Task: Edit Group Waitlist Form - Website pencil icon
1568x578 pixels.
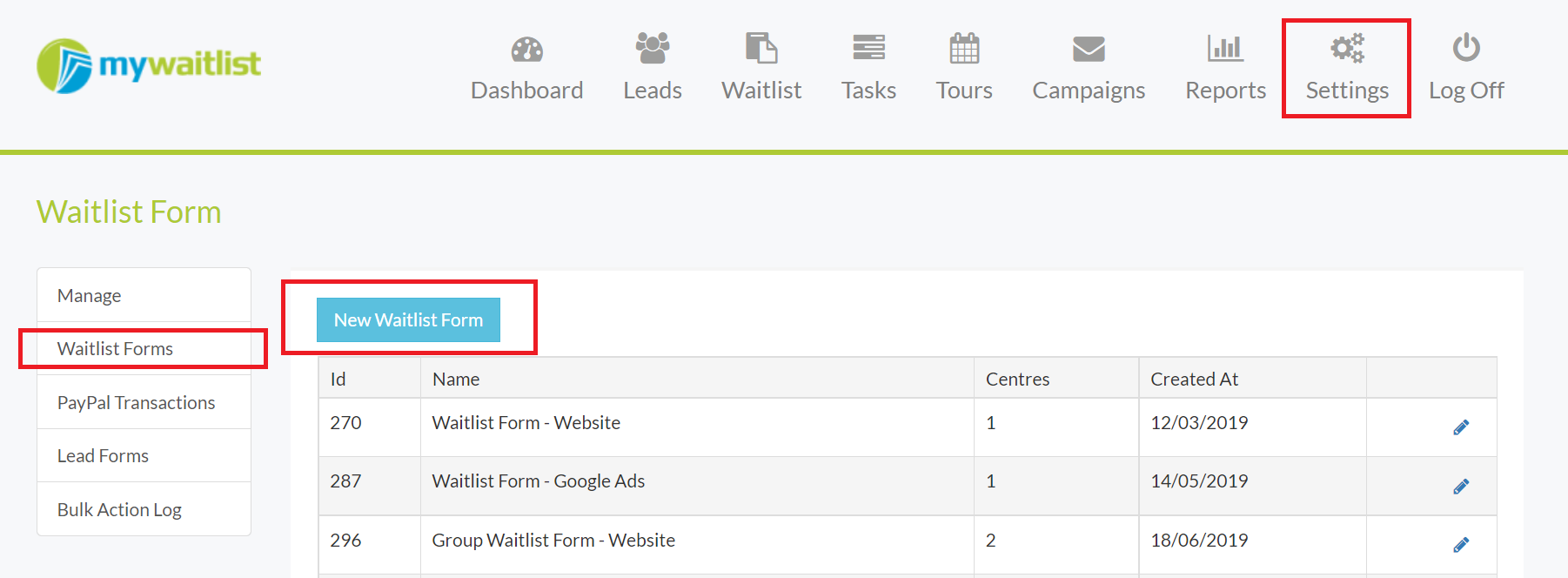Action: 1461,545
